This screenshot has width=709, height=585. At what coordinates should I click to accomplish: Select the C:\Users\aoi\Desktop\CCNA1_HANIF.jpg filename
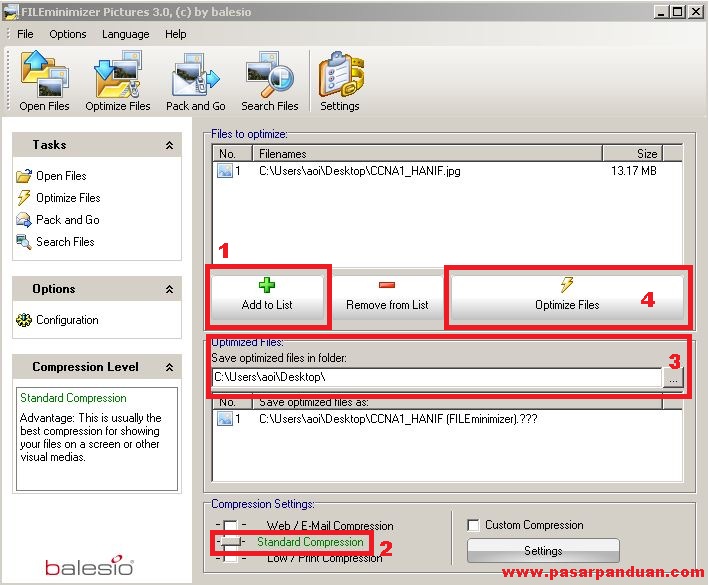(359, 171)
